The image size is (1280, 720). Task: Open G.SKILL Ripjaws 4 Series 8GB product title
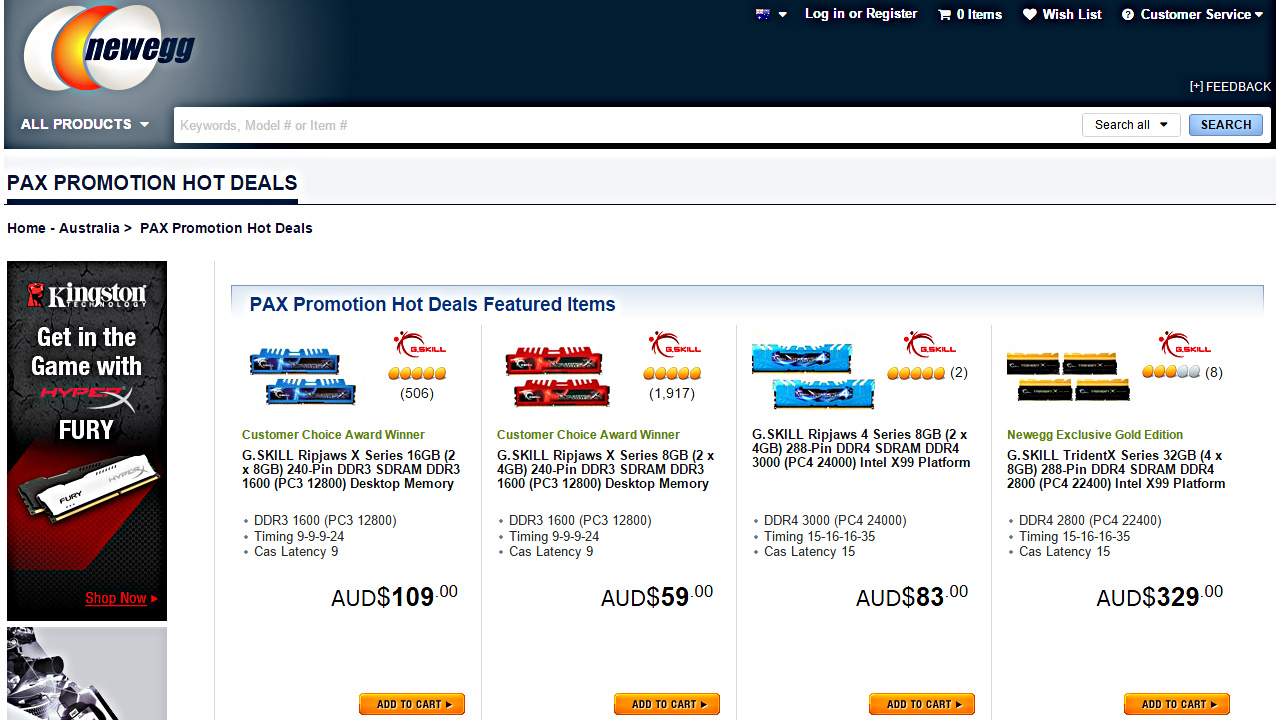861,448
